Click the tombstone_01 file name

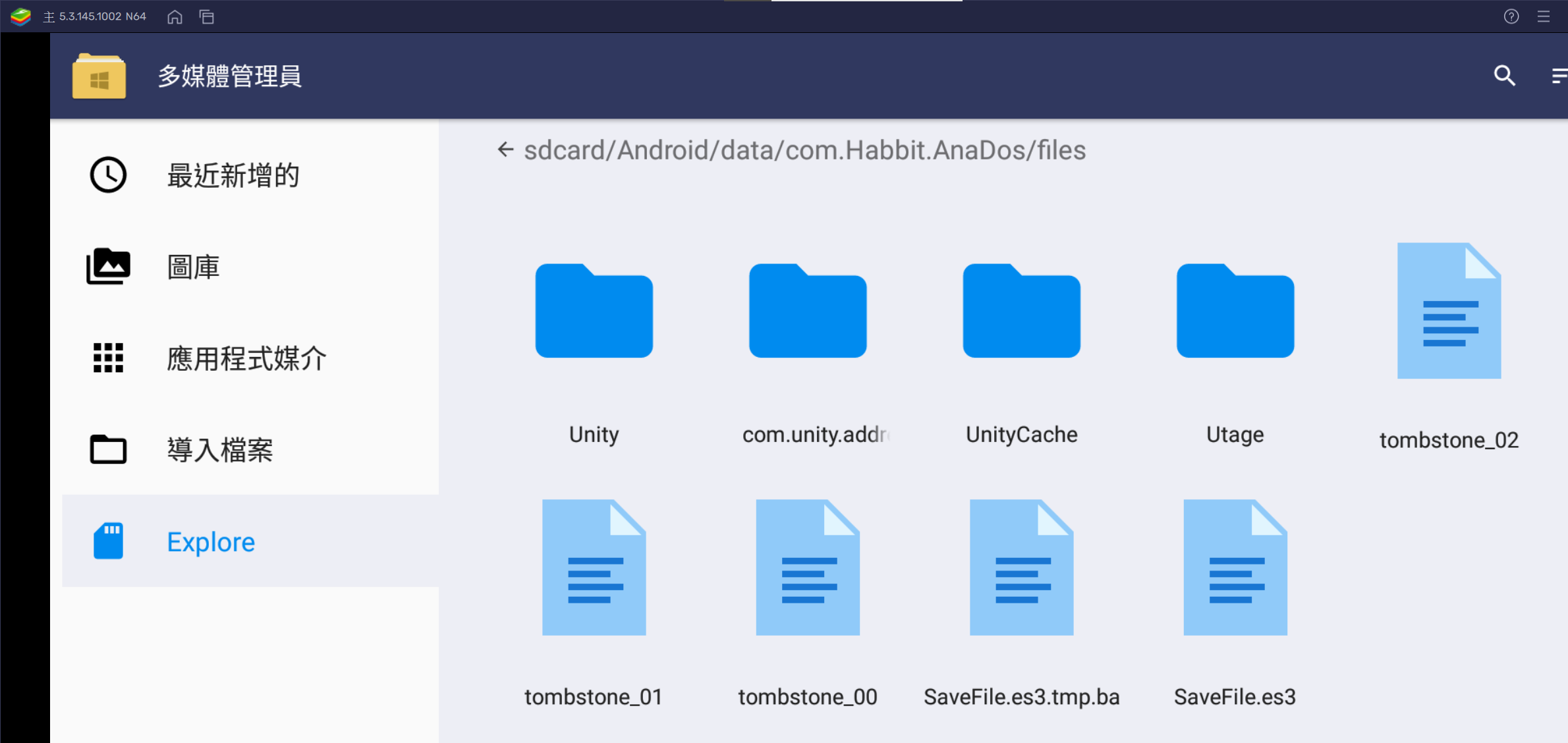594,697
